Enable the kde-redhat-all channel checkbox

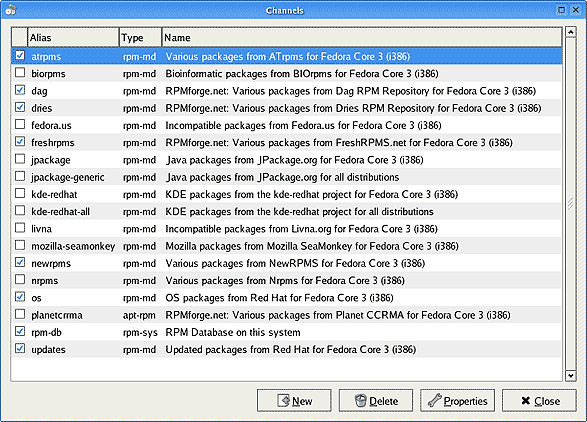pos(20,211)
